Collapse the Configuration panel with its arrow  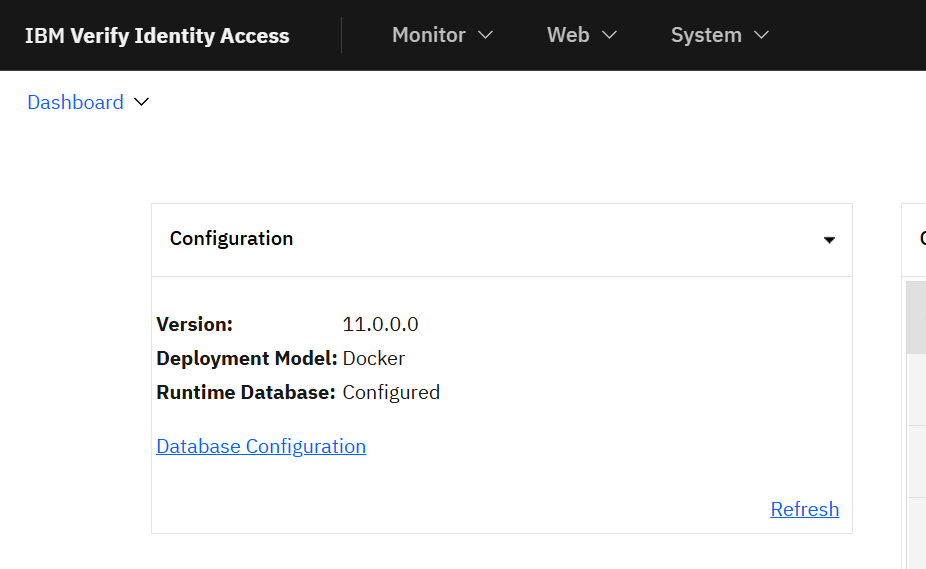coord(829,240)
